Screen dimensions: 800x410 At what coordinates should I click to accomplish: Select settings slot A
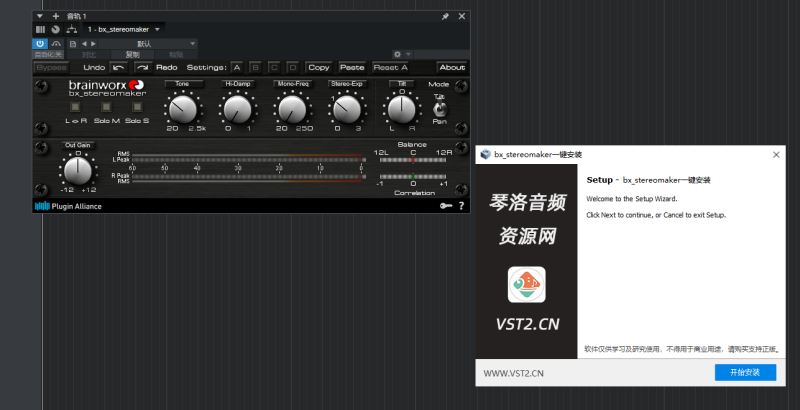238,67
